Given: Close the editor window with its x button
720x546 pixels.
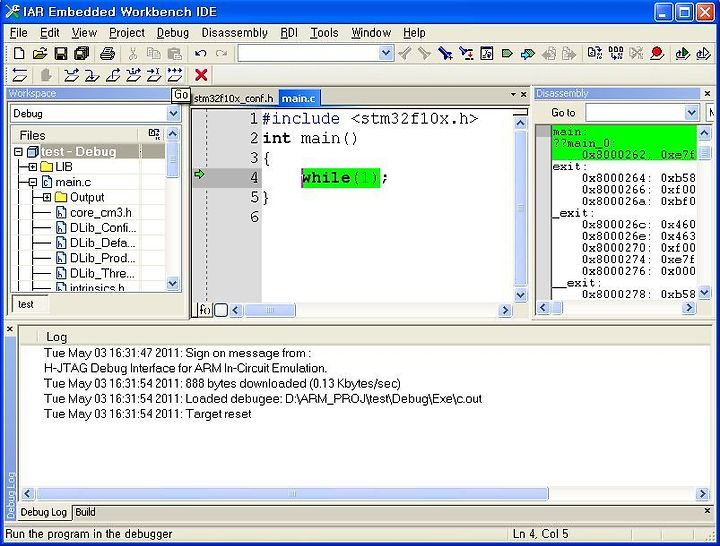Looking at the screenshot, I should coord(524,95).
